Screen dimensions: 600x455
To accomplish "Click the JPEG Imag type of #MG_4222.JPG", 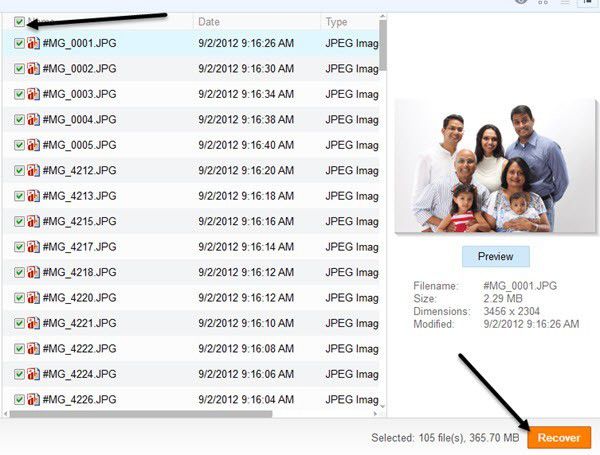I will tap(352, 349).
